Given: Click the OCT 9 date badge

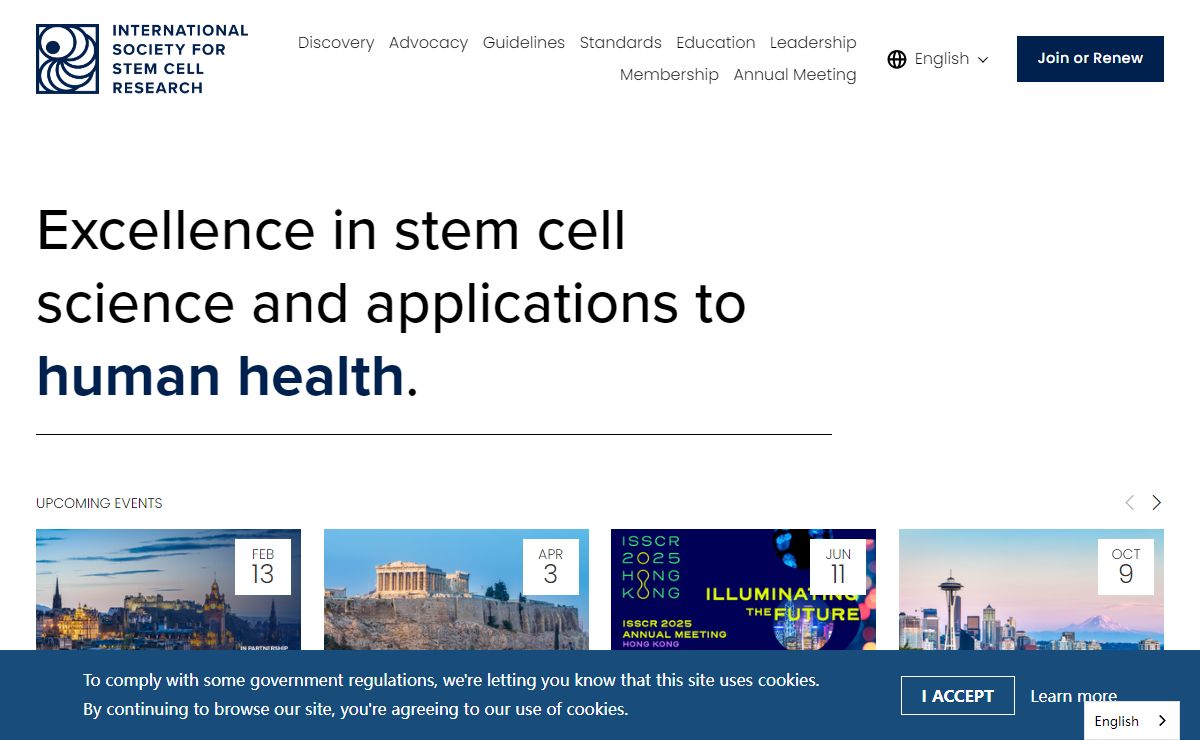Looking at the screenshot, I should [x=1126, y=567].
